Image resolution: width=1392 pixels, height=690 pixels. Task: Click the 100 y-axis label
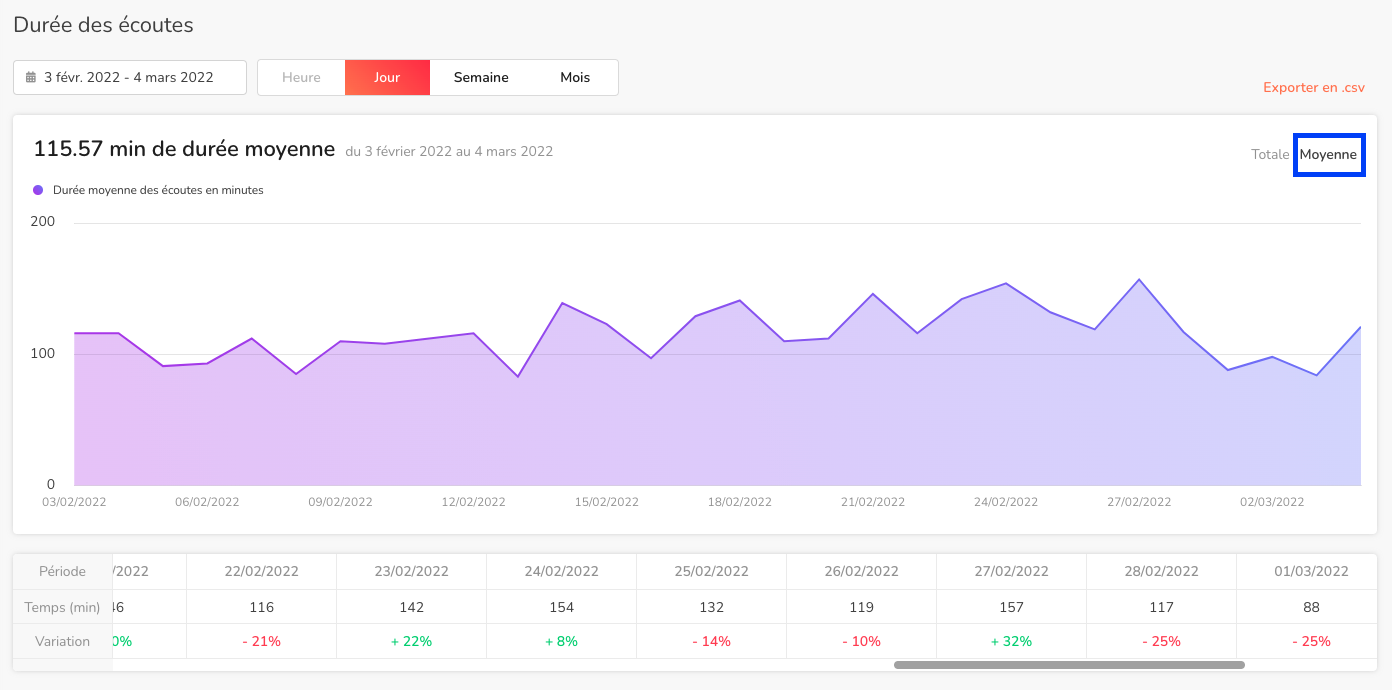pos(43,354)
